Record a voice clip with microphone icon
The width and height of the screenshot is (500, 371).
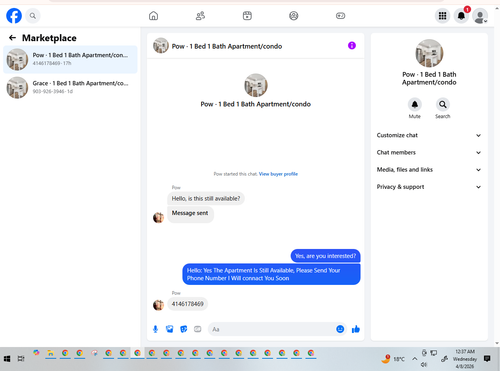tap(155, 329)
